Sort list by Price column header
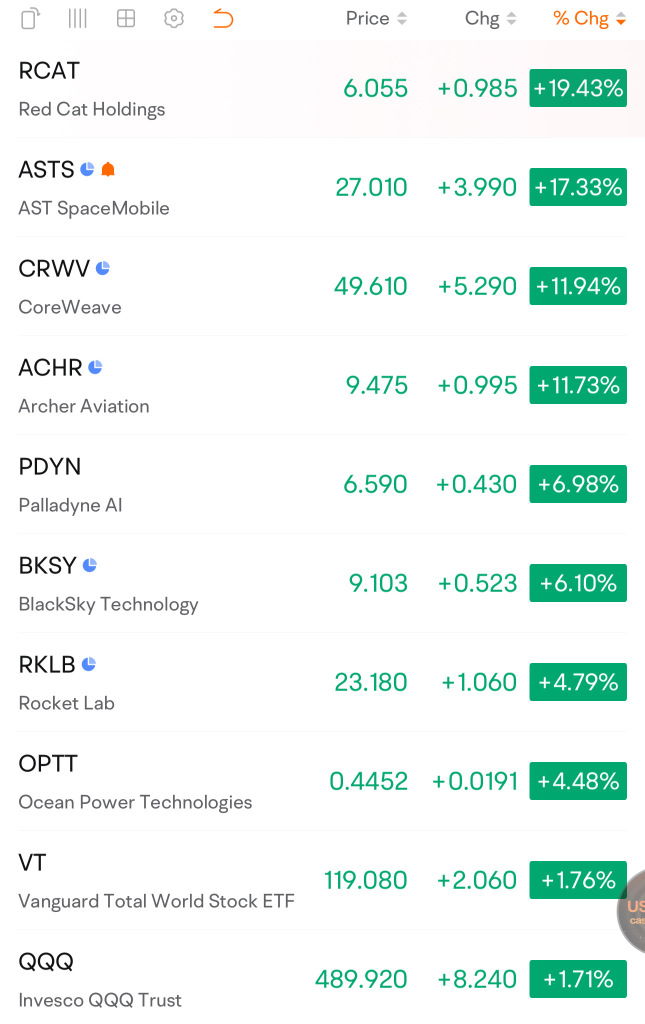645x1024 pixels. pyautogui.click(x=376, y=18)
